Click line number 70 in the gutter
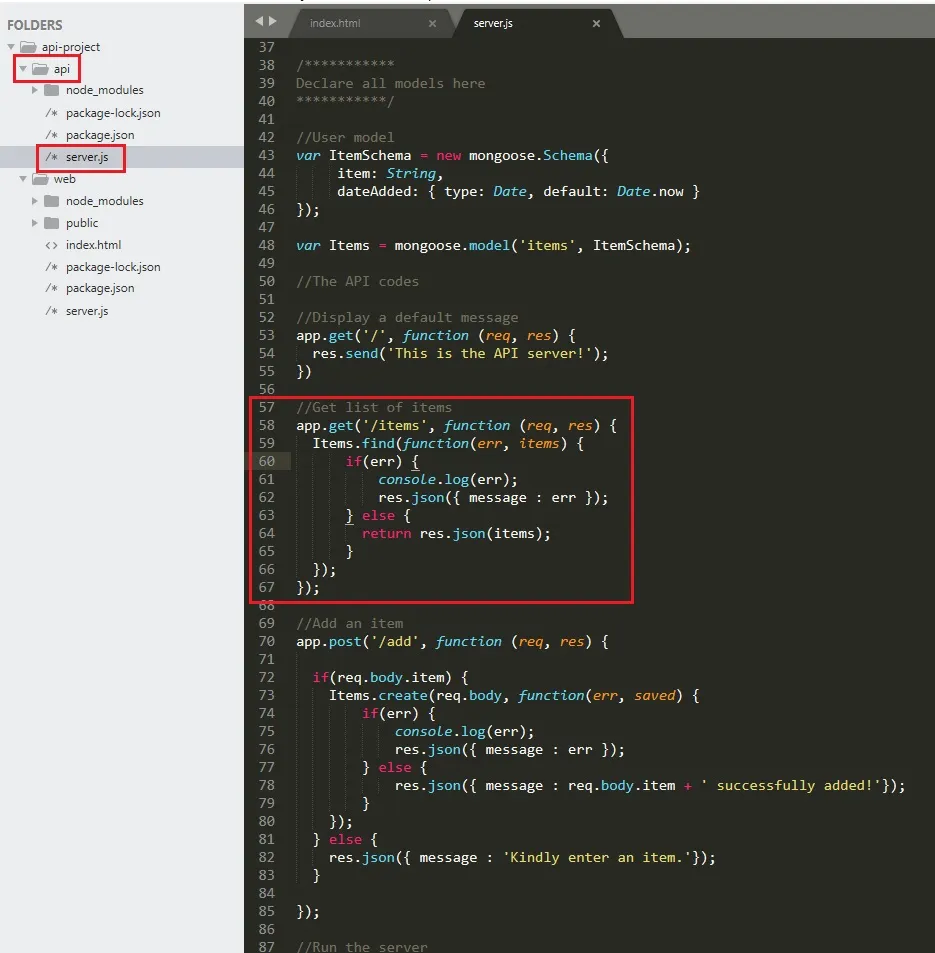This screenshot has width=935, height=953. click(267, 641)
